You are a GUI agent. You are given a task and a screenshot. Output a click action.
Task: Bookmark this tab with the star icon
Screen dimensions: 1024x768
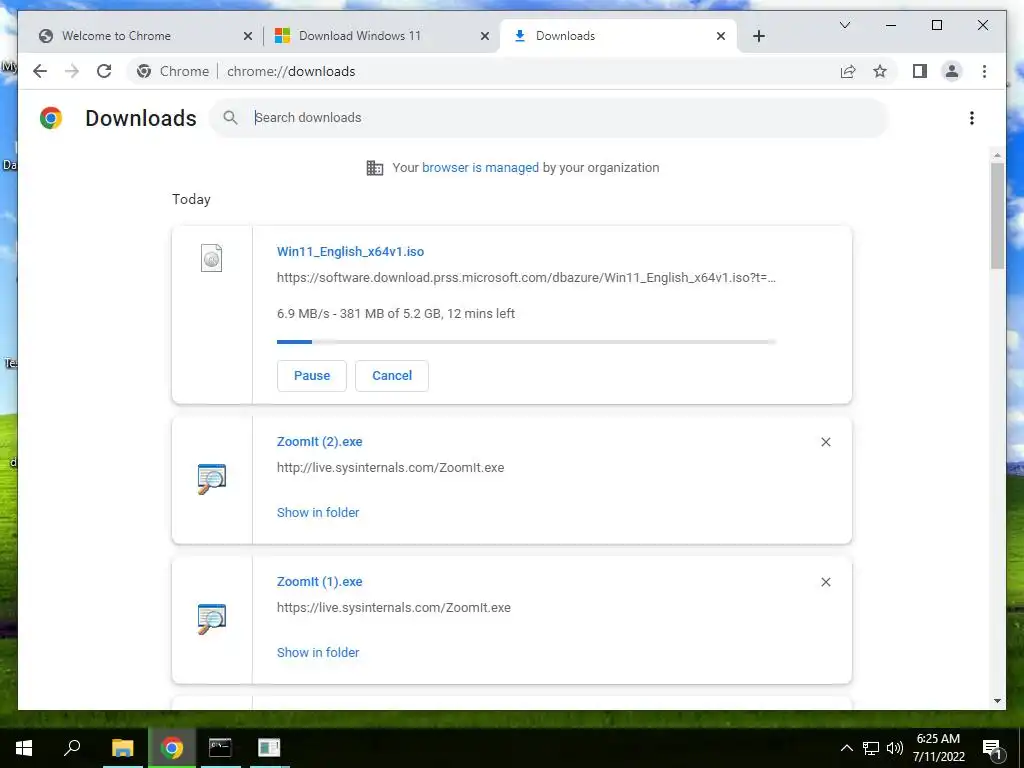click(x=880, y=71)
